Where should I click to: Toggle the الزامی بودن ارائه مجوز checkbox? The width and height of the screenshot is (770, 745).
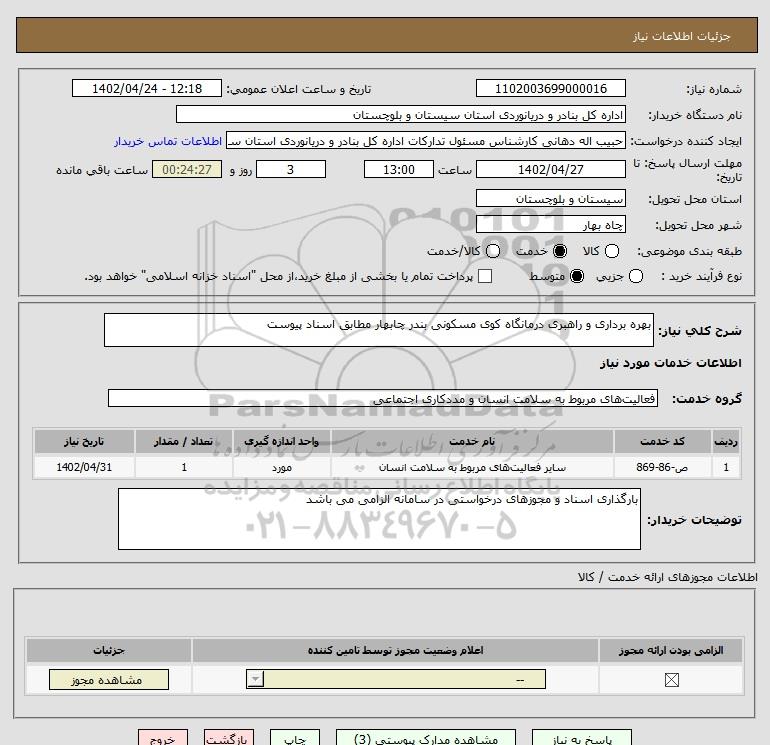tap(671, 680)
